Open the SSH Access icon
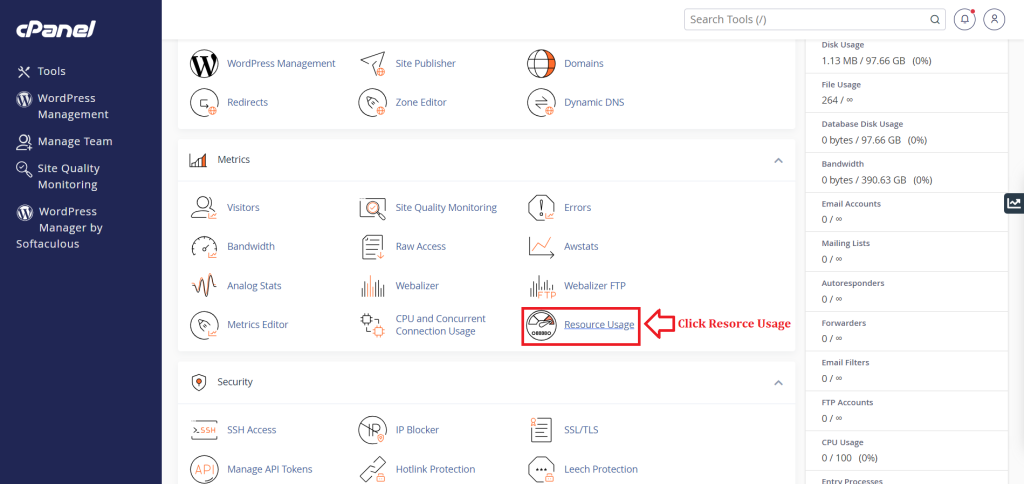The height and width of the screenshot is (484, 1024). tap(204, 430)
